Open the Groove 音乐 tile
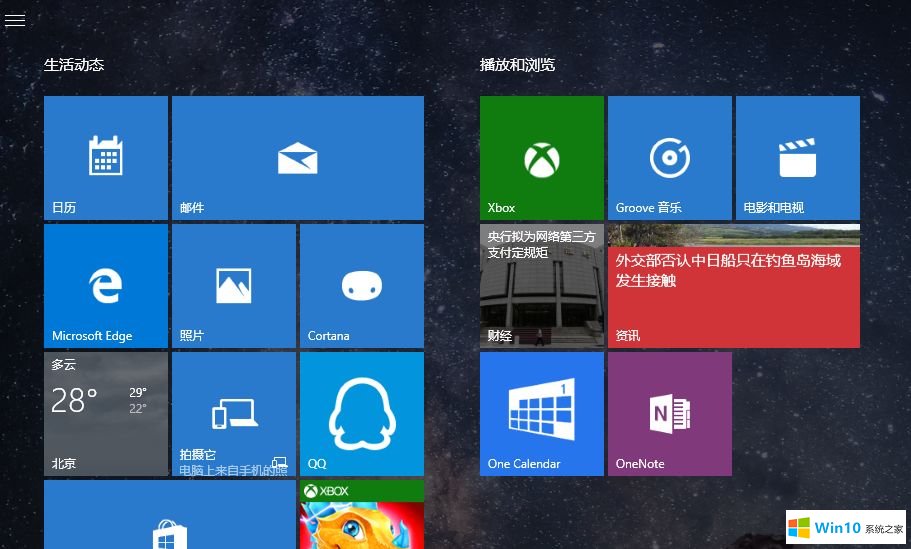Viewport: 911px width, 549px height. [670, 158]
